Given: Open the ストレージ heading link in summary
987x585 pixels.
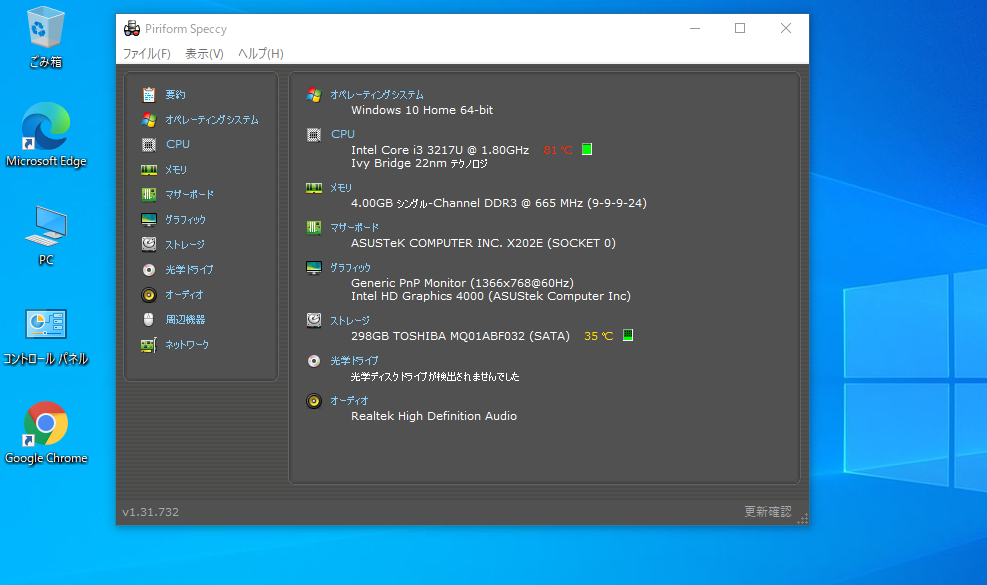Looking at the screenshot, I should [349, 321].
